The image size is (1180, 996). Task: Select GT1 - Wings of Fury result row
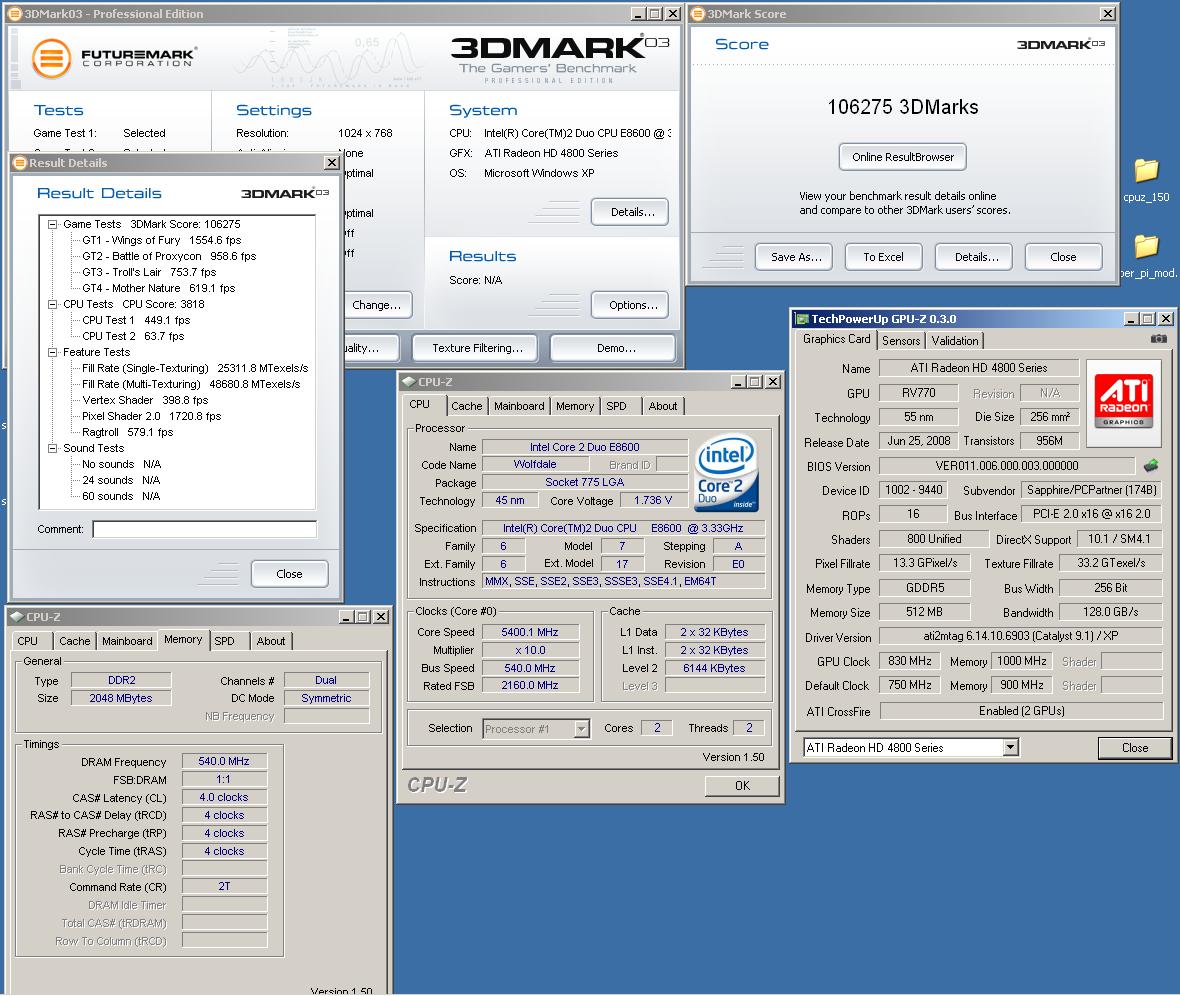tap(162, 240)
